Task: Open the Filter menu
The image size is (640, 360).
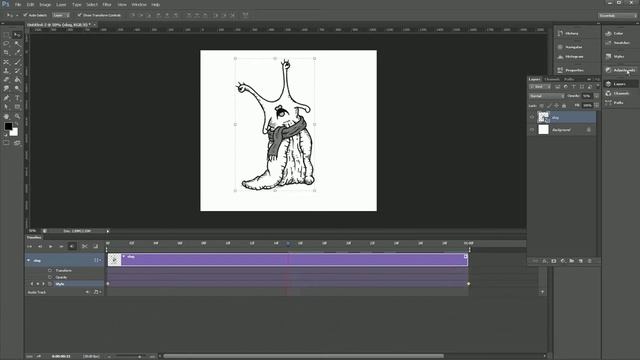Action: [x=107, y=4]
